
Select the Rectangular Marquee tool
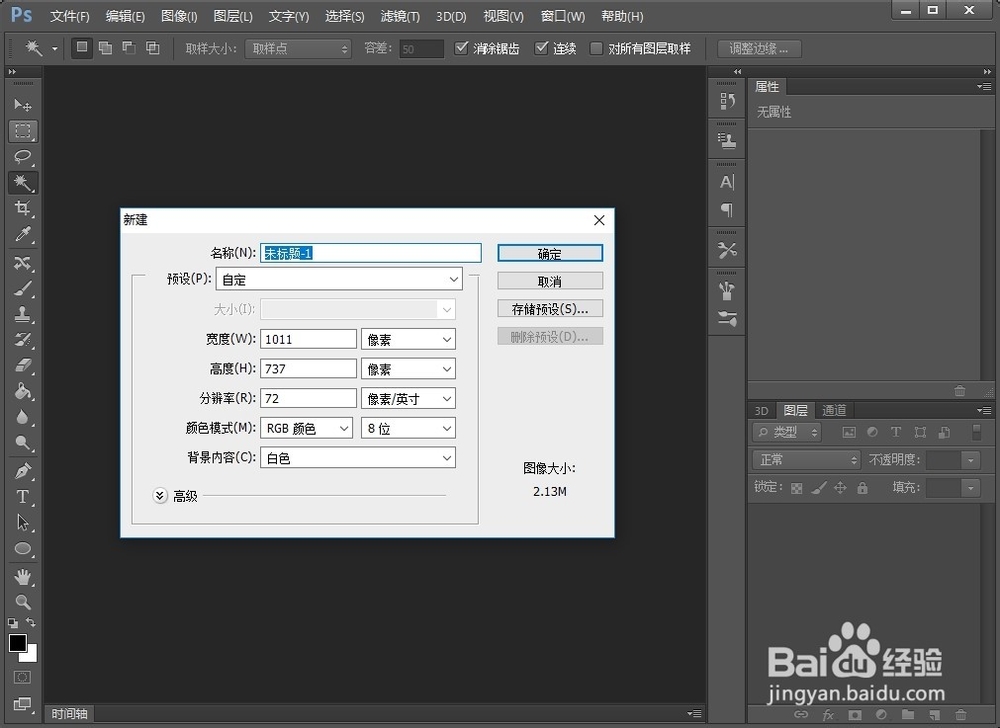pyautogui.click(x=23, y=131)
